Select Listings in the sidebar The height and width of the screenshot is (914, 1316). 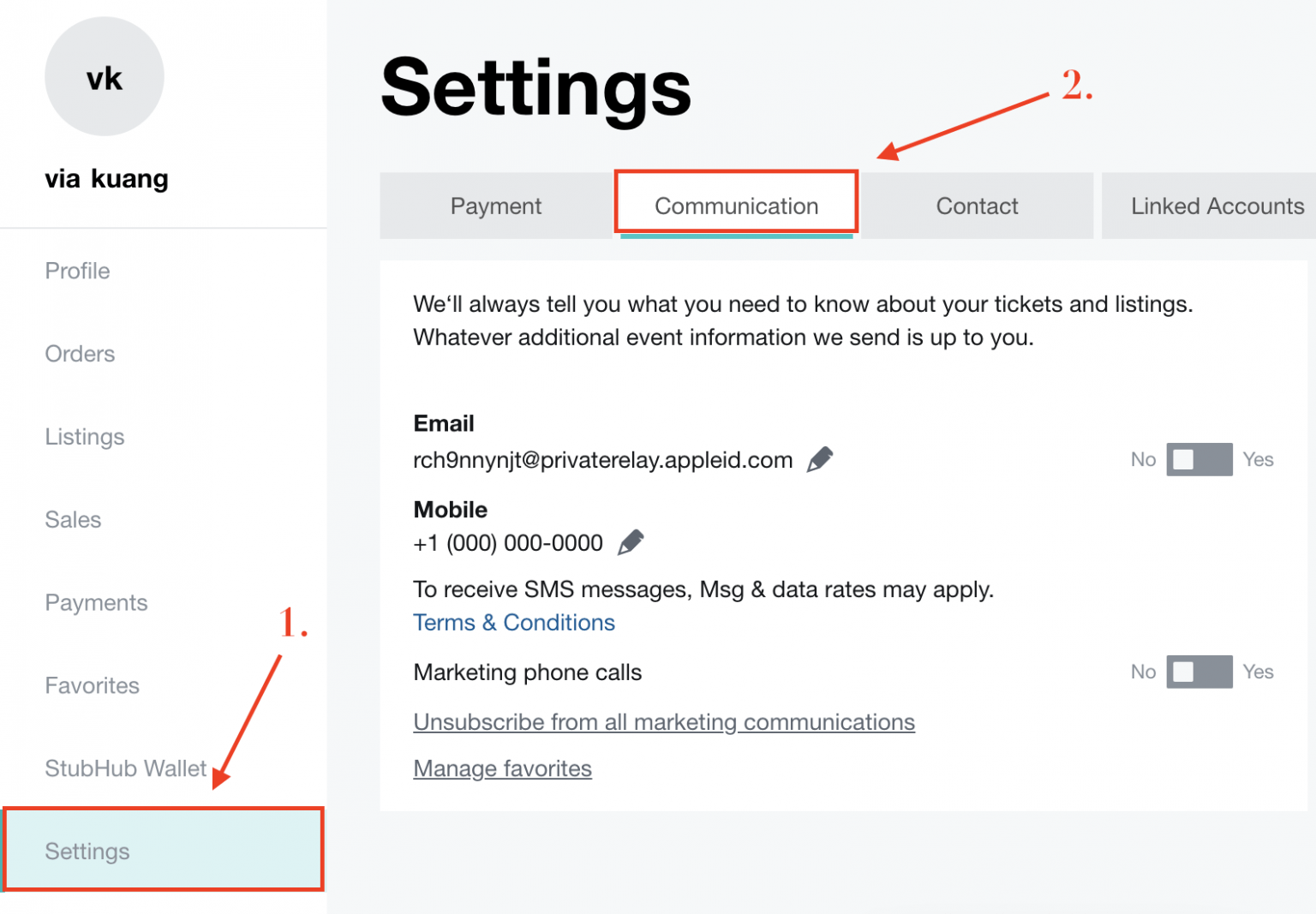pyautogui.click(x=85, y=437)
